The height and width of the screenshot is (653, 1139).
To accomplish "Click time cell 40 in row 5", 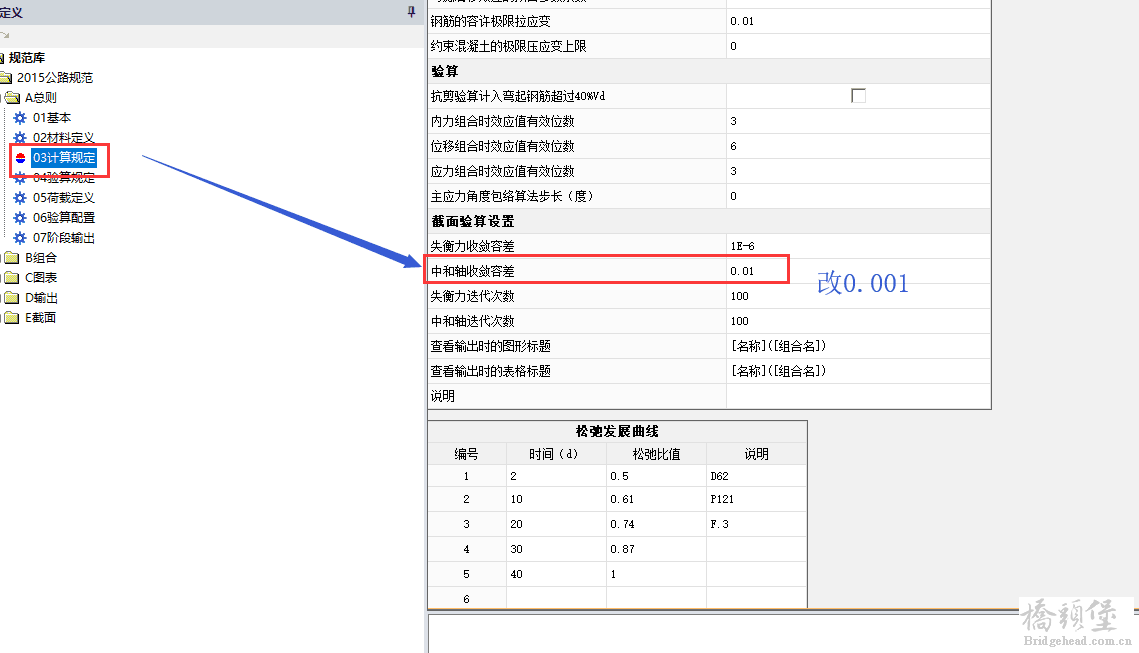I will 556,574.
